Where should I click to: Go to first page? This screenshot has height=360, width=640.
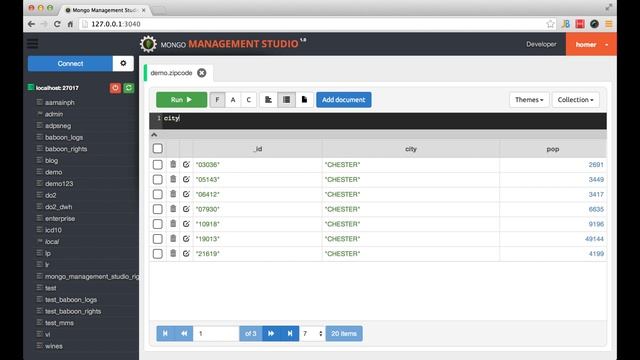tap(165, 333)
